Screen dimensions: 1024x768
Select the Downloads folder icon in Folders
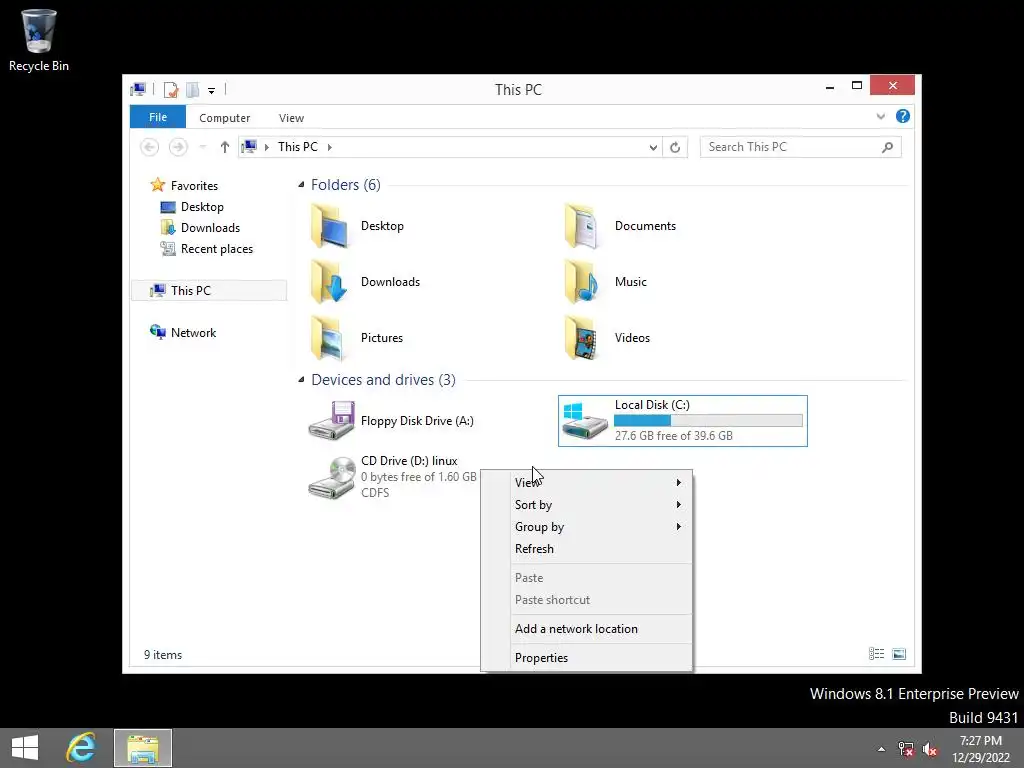(x=329, y=282)
